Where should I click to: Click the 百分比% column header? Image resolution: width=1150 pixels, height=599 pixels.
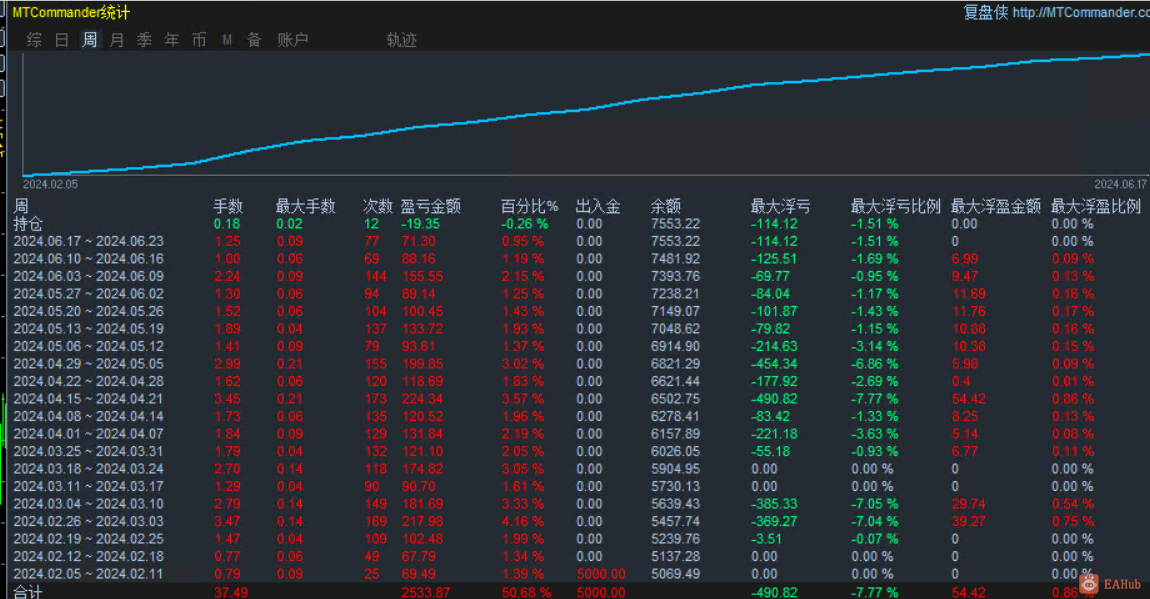coord(530,206)
